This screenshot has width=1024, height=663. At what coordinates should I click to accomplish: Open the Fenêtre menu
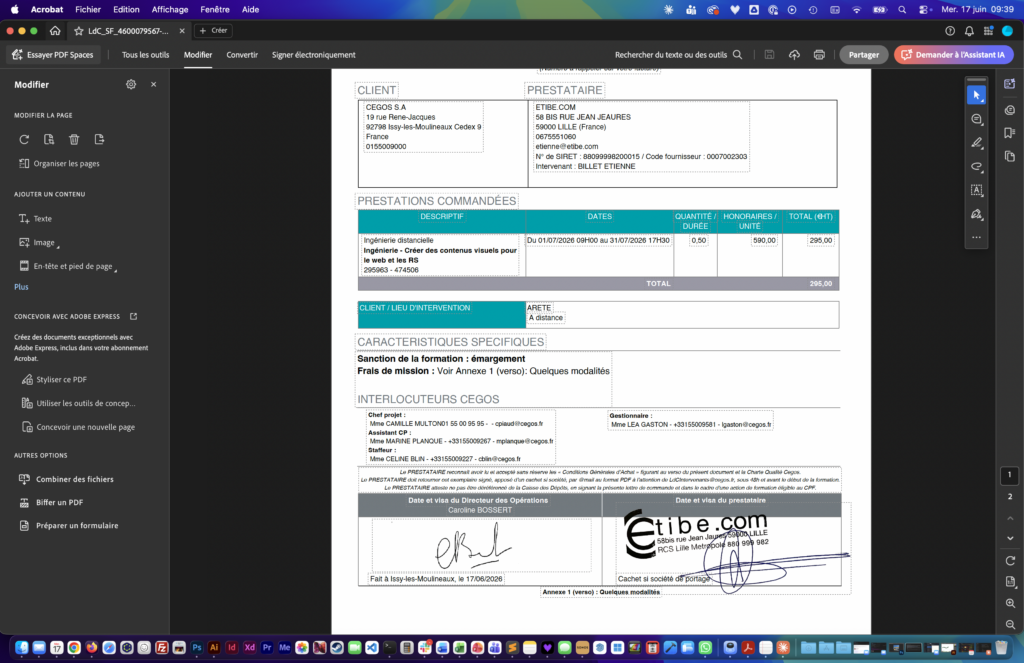[x=215, y=10]
